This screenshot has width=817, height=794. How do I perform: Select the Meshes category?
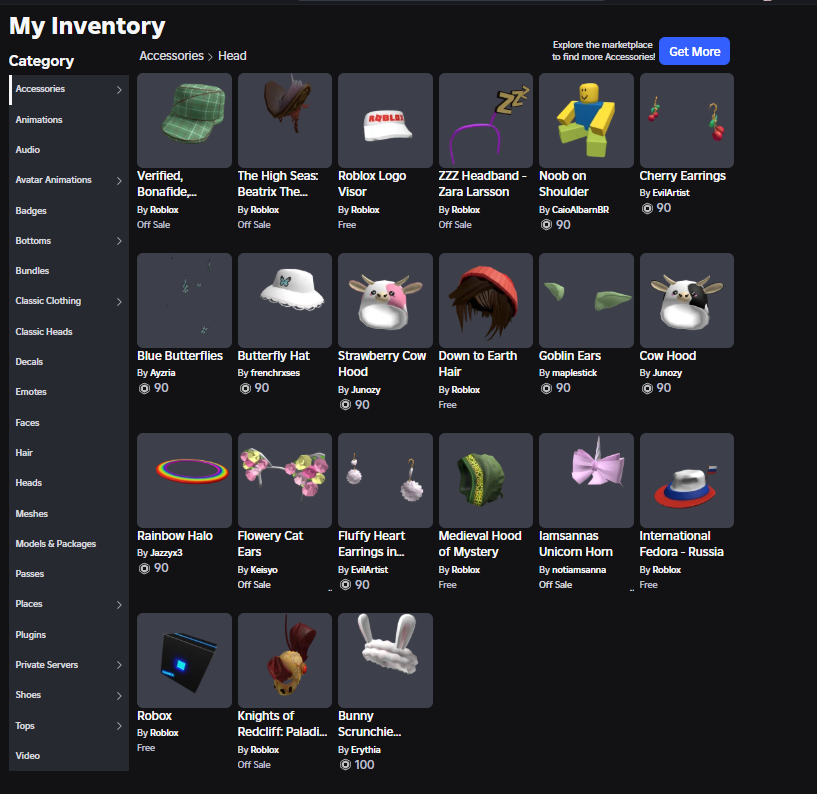coord(69,514)
